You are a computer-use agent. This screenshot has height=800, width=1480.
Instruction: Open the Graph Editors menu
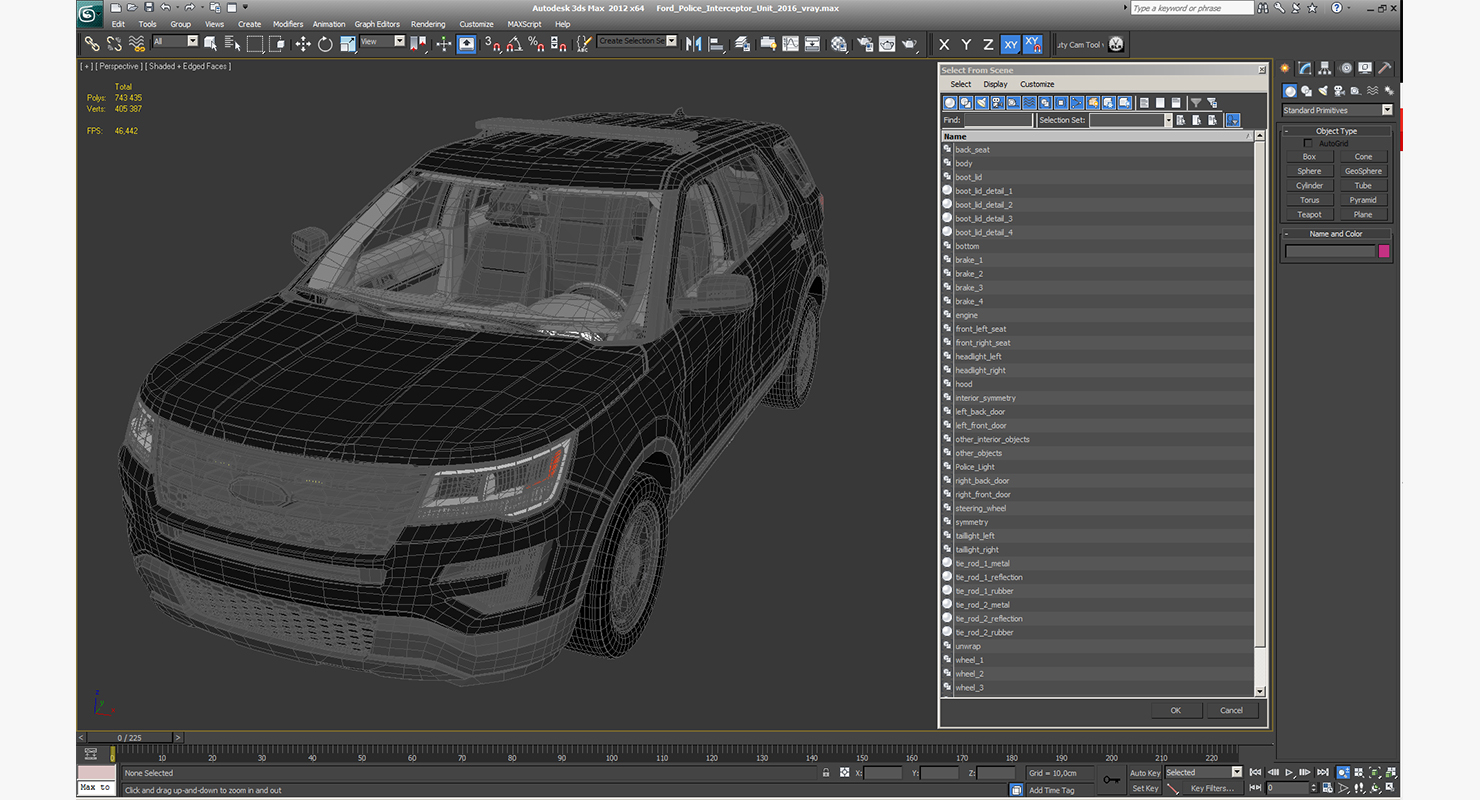point(377,24)
